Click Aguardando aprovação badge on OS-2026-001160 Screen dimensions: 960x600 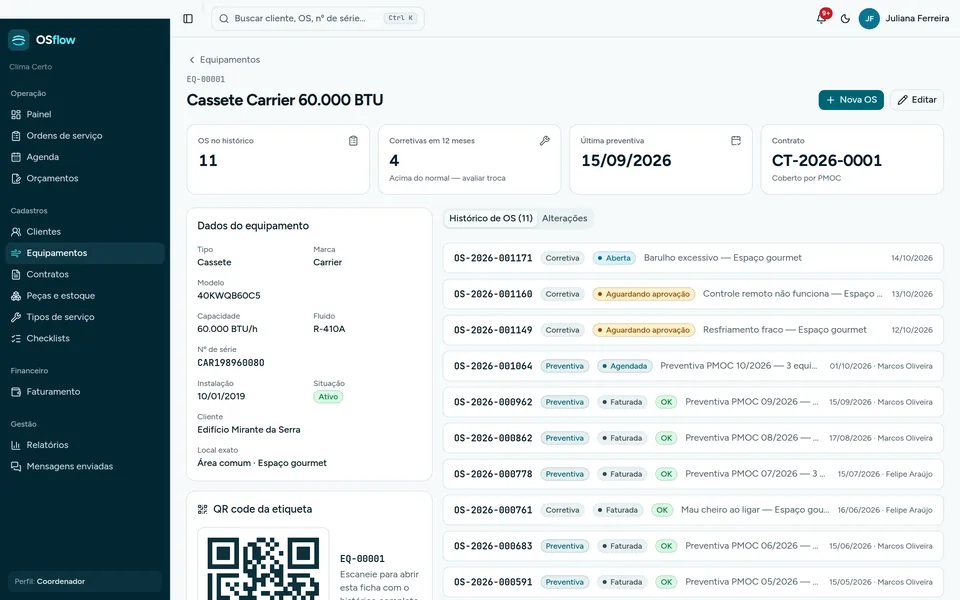(x=643, y=294)
